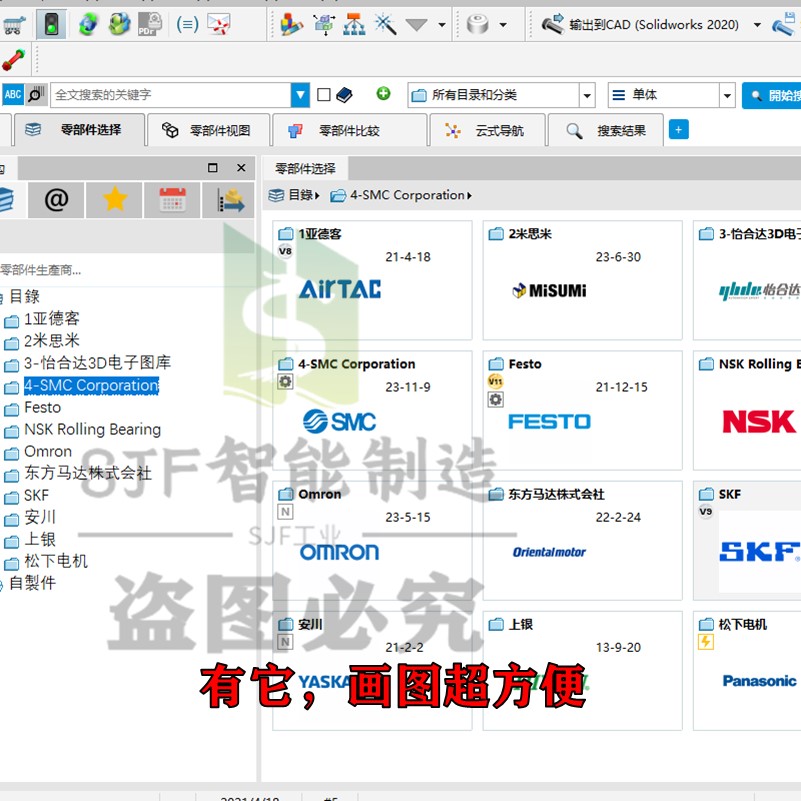Screen dimensions: 801x801
Task: Click the red-green measuring tool icon
Action: point(14,60)
